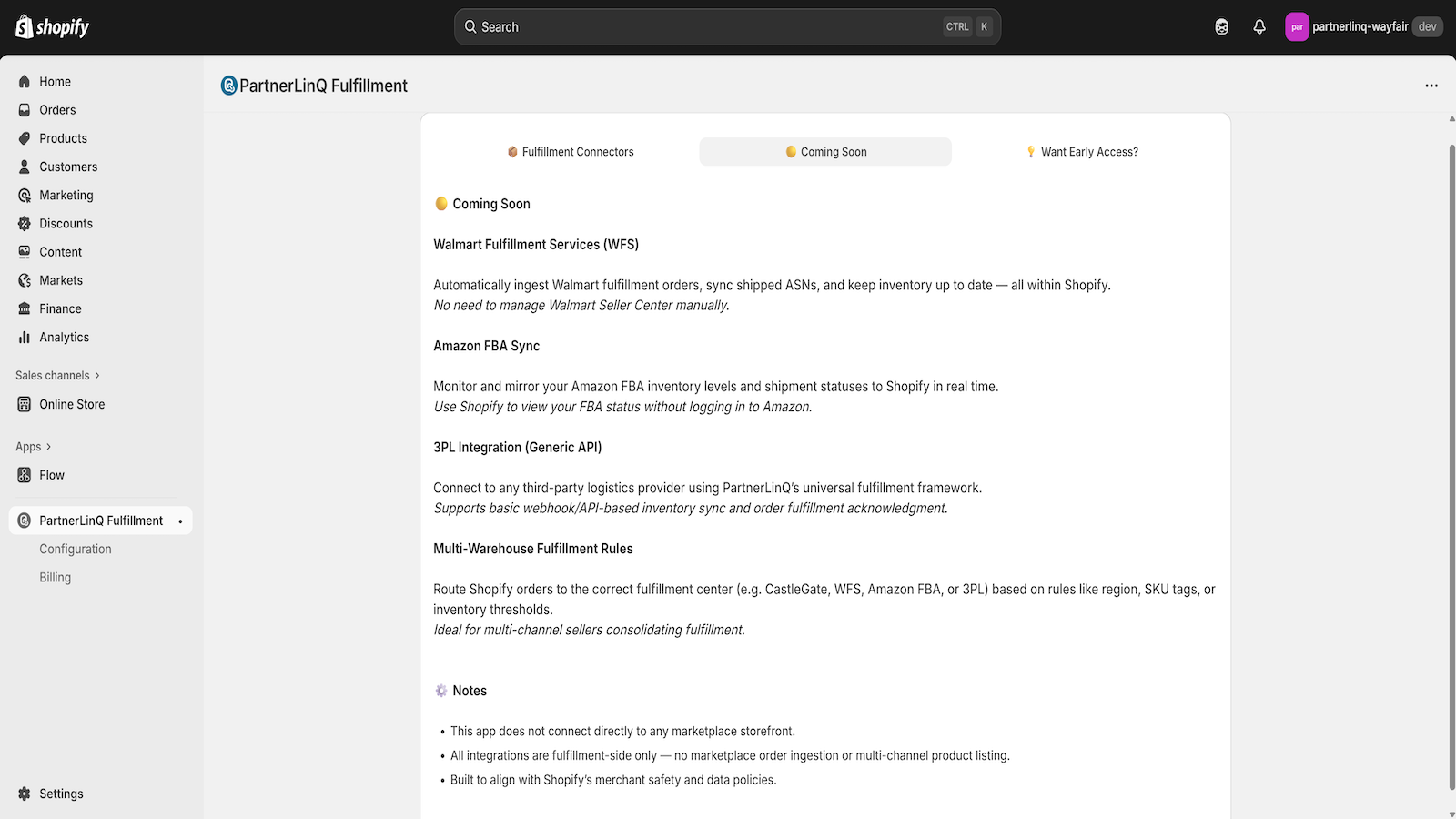
Task: Expand the Apps section
Action: (x=33, y=446)
